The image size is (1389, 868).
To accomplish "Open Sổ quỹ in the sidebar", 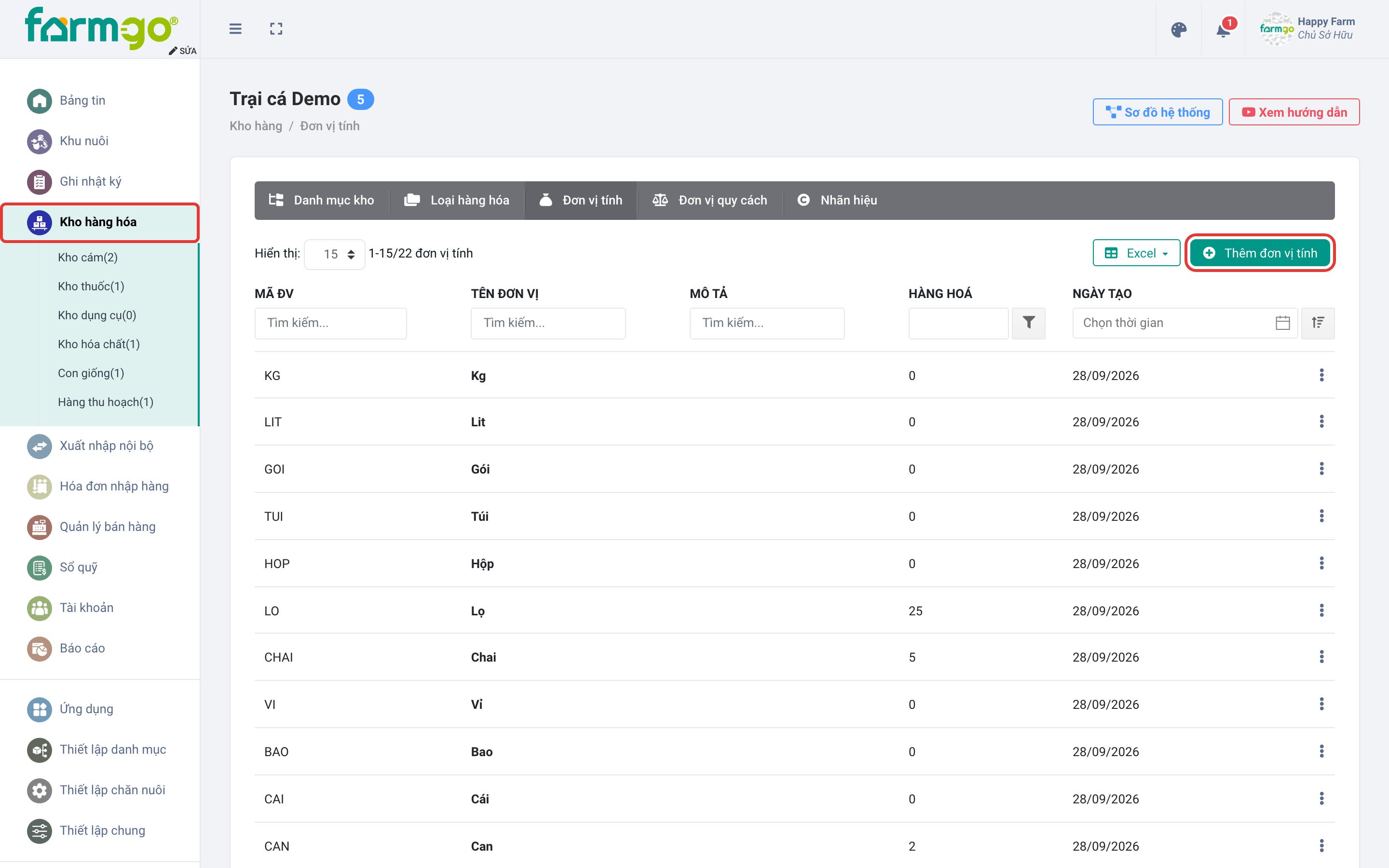I will point(62,568).
